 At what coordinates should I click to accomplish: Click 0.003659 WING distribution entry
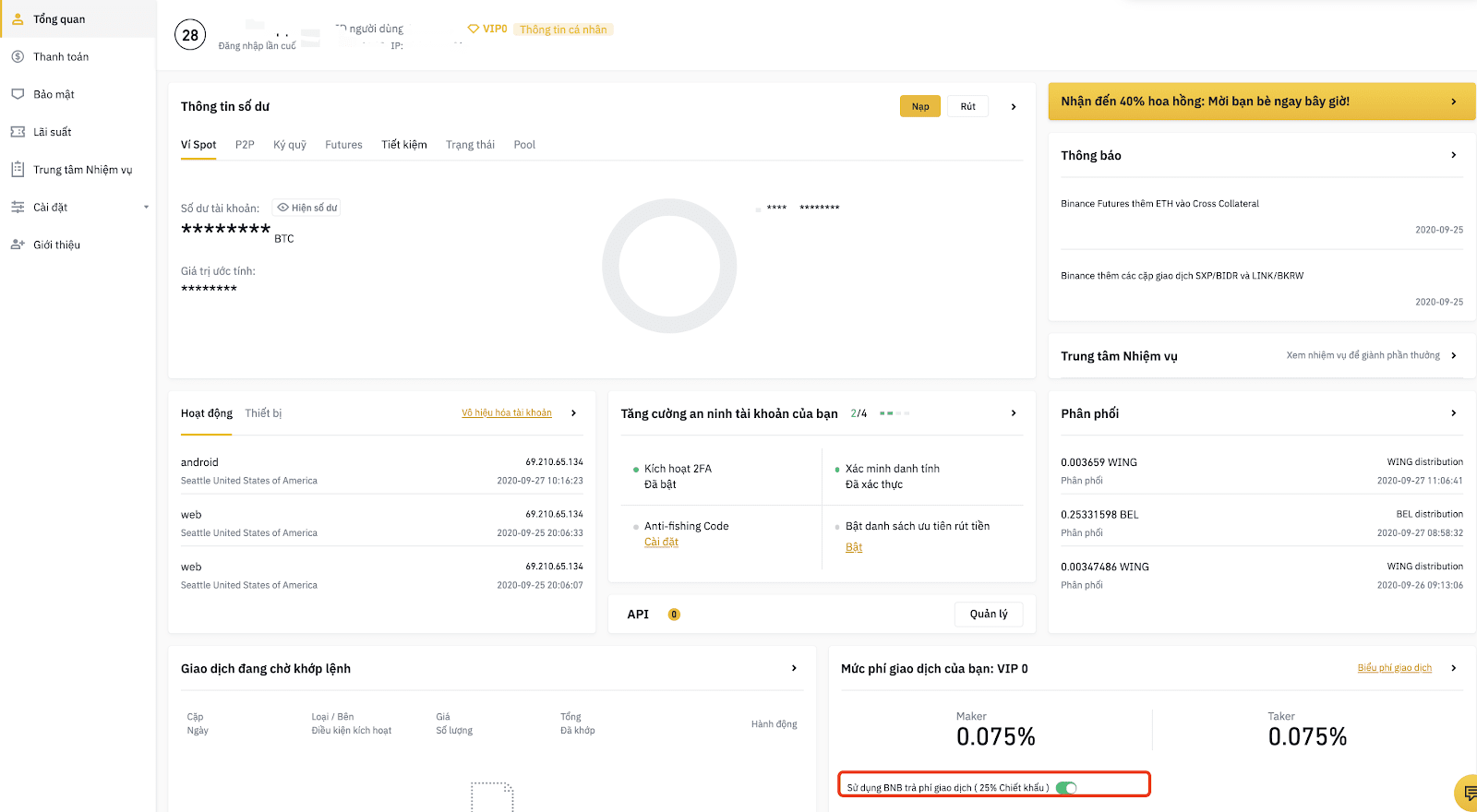tap(1262, 471)
